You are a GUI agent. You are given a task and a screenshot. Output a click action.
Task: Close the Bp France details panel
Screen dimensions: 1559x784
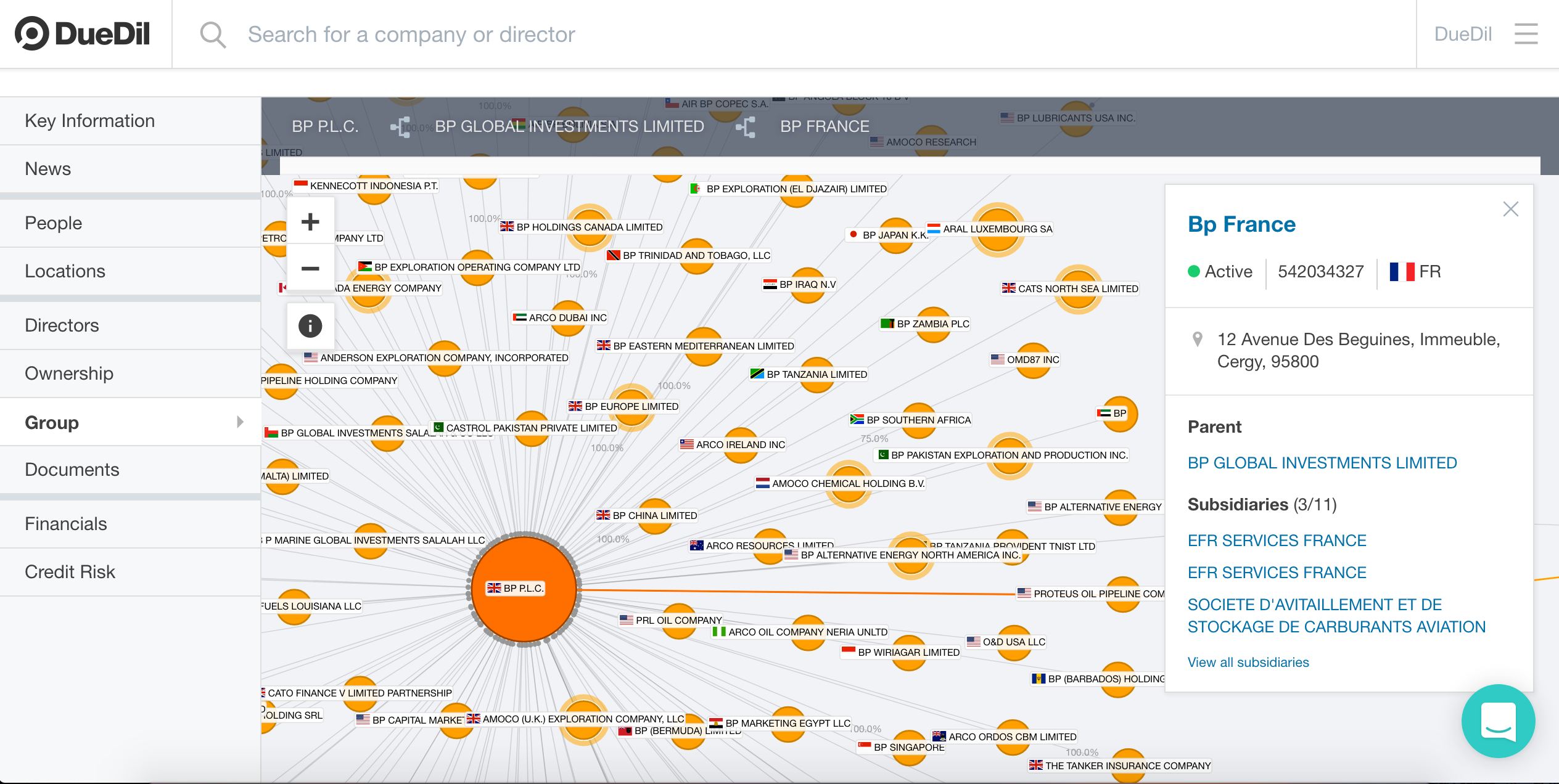point(1510,209)
